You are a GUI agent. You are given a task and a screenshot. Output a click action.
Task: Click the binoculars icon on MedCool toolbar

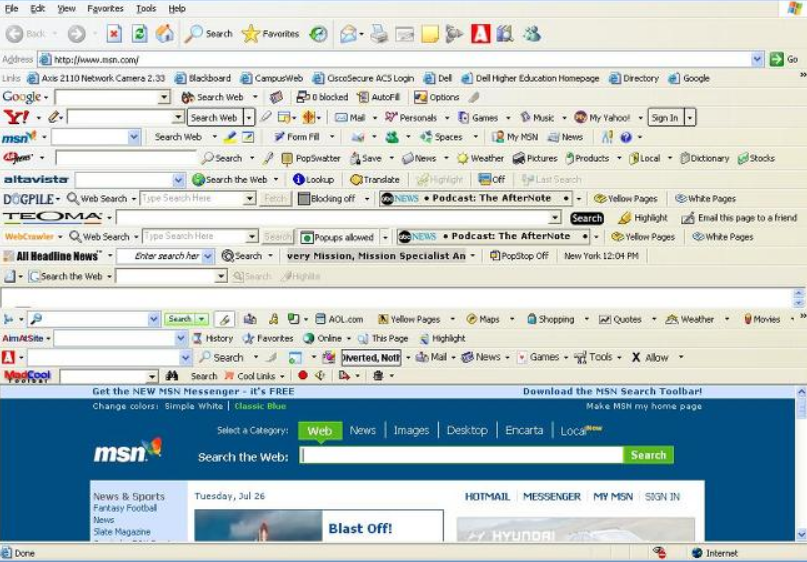point(171,376)
